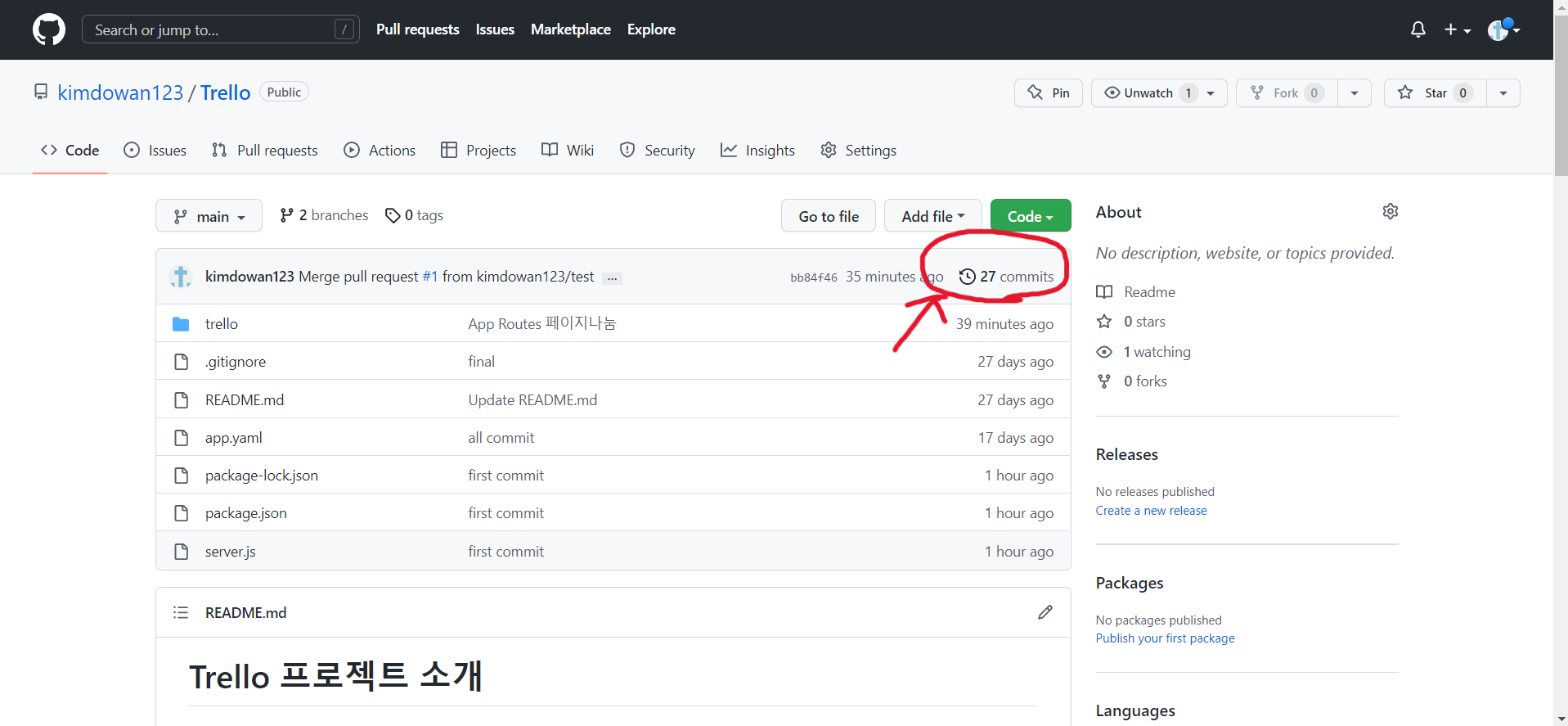Open the green Code dropdown
The height and width of the screenshot is (726, 1568).
[x=1031, y=216]
